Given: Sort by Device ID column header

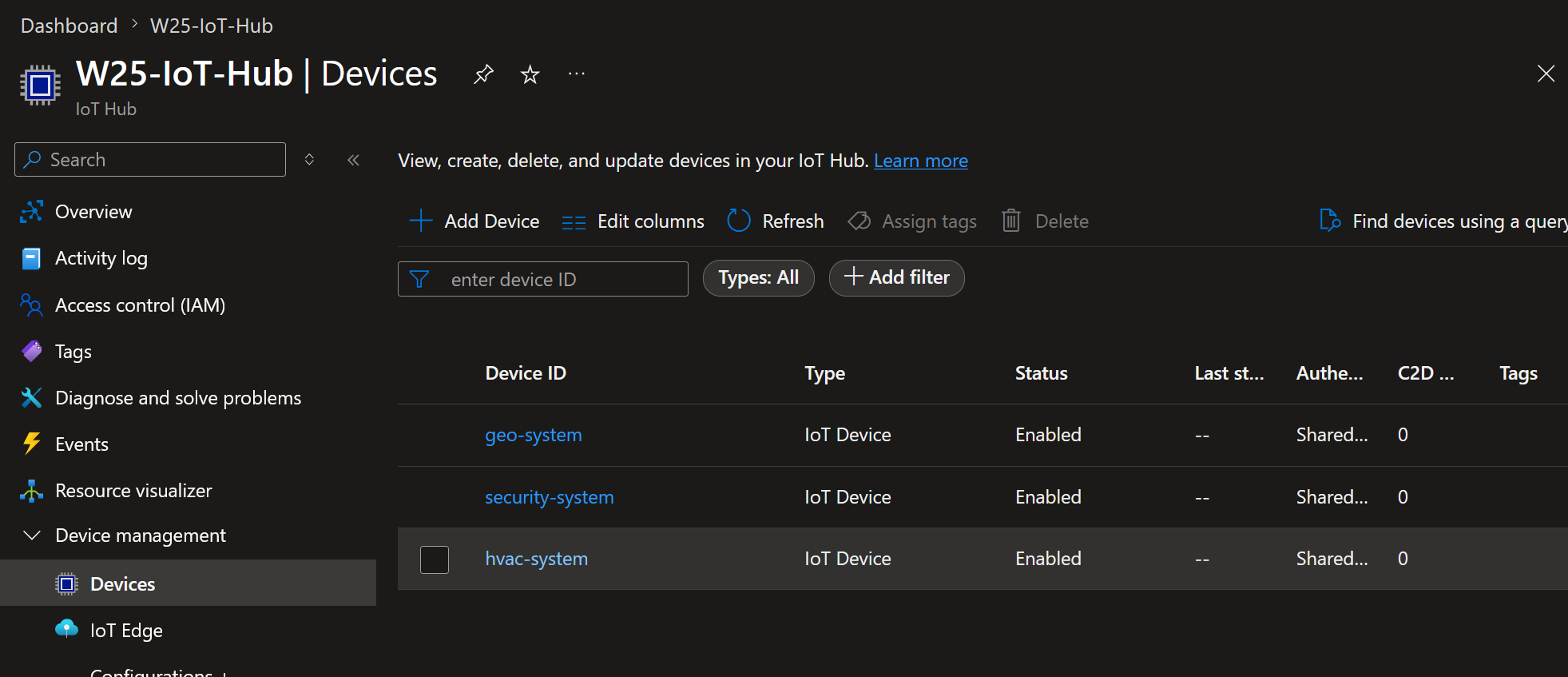Looking at the screenshot, I should click(526, 373).
